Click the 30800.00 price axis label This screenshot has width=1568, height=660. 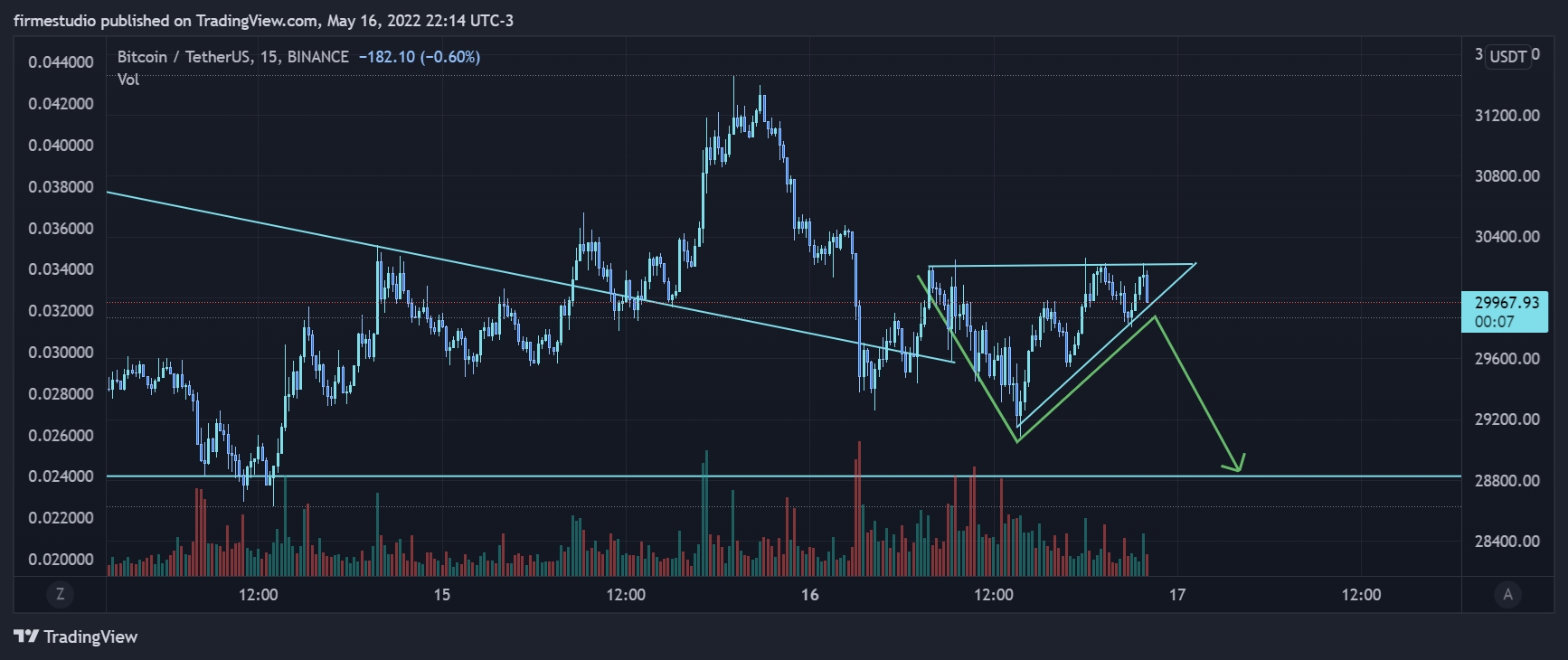pos(1507,176)
